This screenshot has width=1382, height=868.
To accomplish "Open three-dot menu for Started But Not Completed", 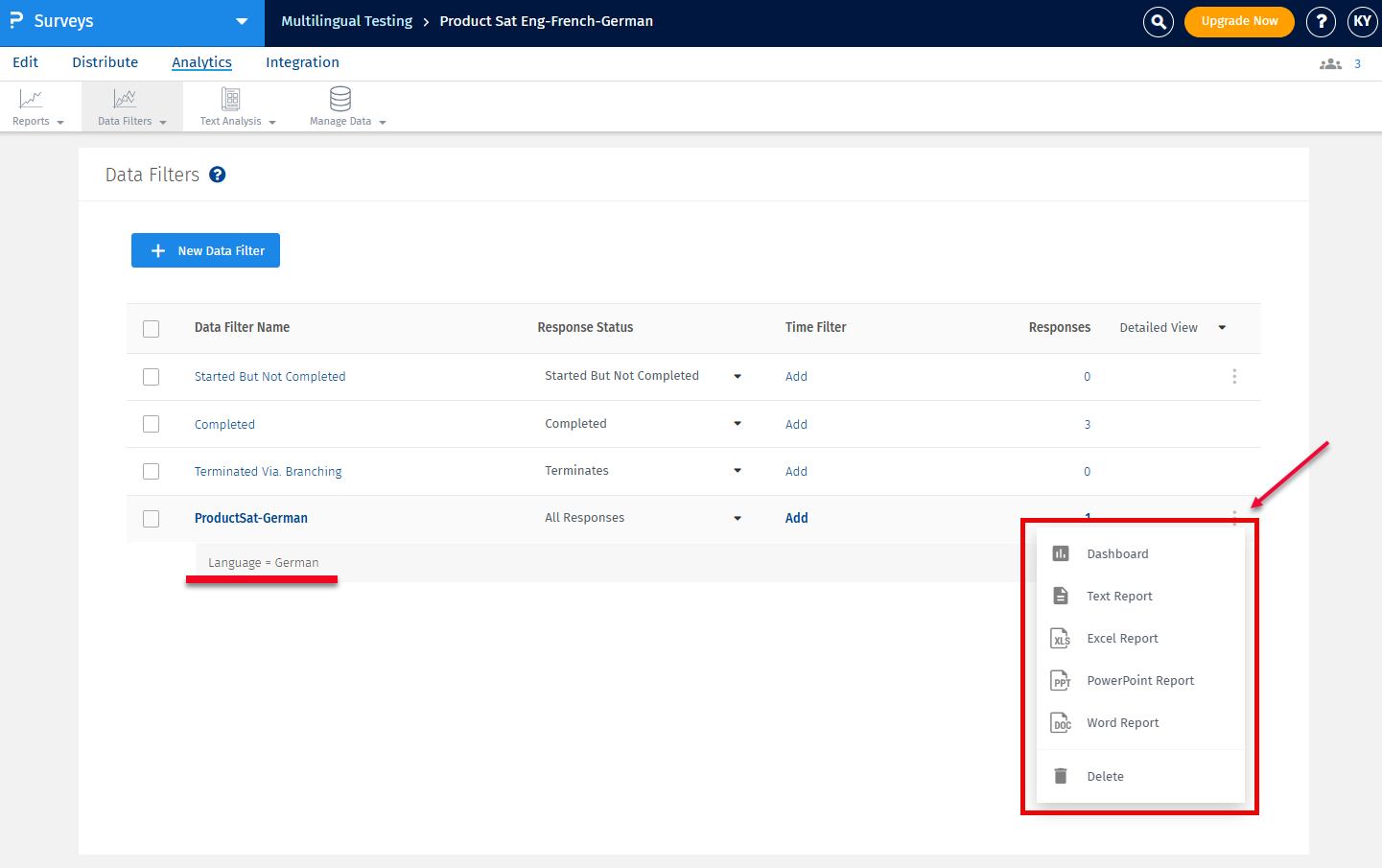I will tap(1234, 377).
